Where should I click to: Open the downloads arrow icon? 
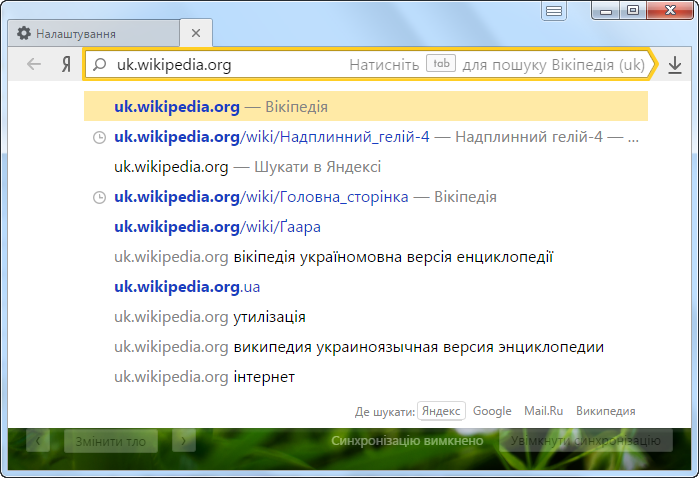tap(675, 65)
